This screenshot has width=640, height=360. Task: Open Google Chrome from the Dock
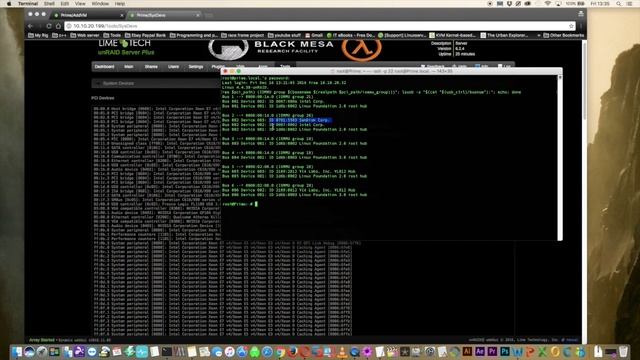coord(280,351)
